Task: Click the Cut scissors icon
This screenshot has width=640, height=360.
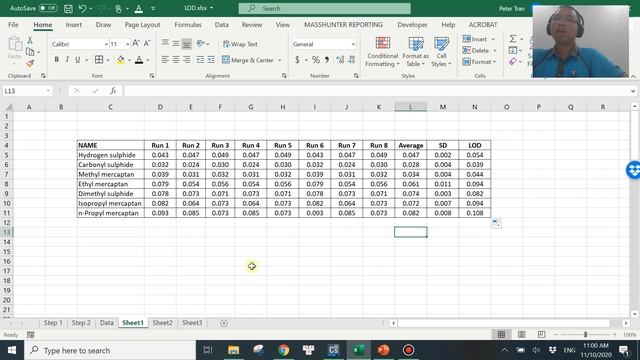Action: tap(30, 40)
